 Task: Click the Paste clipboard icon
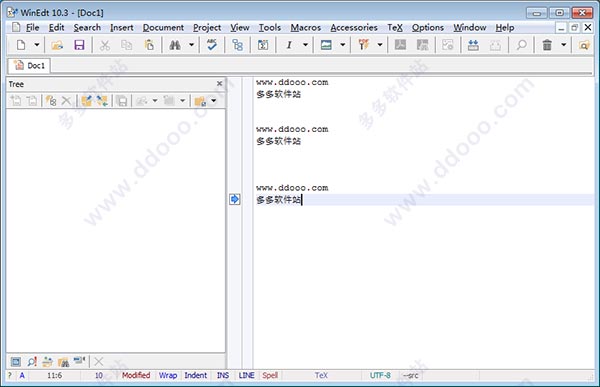coord(149,45)
